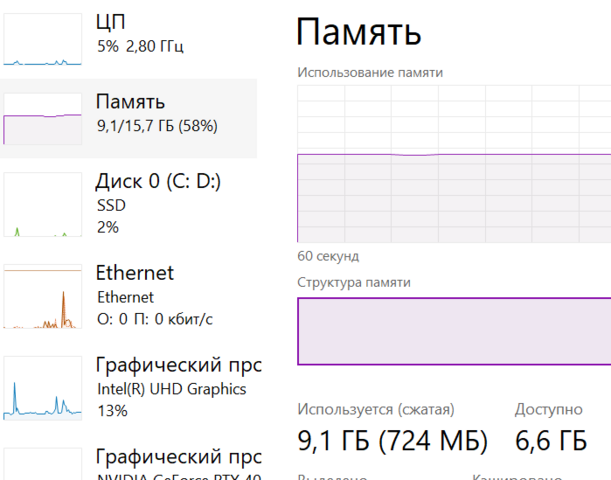Select the Ethernet mini graph thumbnail

click(43, 298)
